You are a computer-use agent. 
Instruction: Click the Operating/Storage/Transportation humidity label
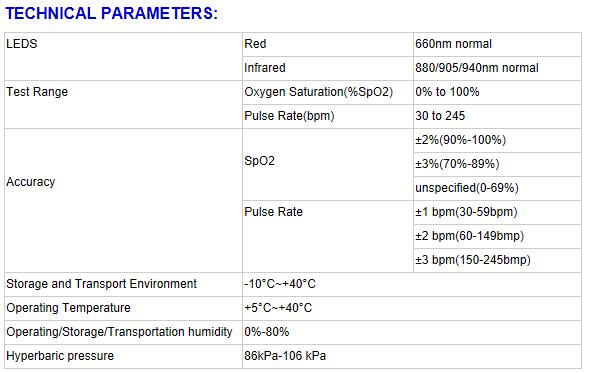[x=119, y=332]
